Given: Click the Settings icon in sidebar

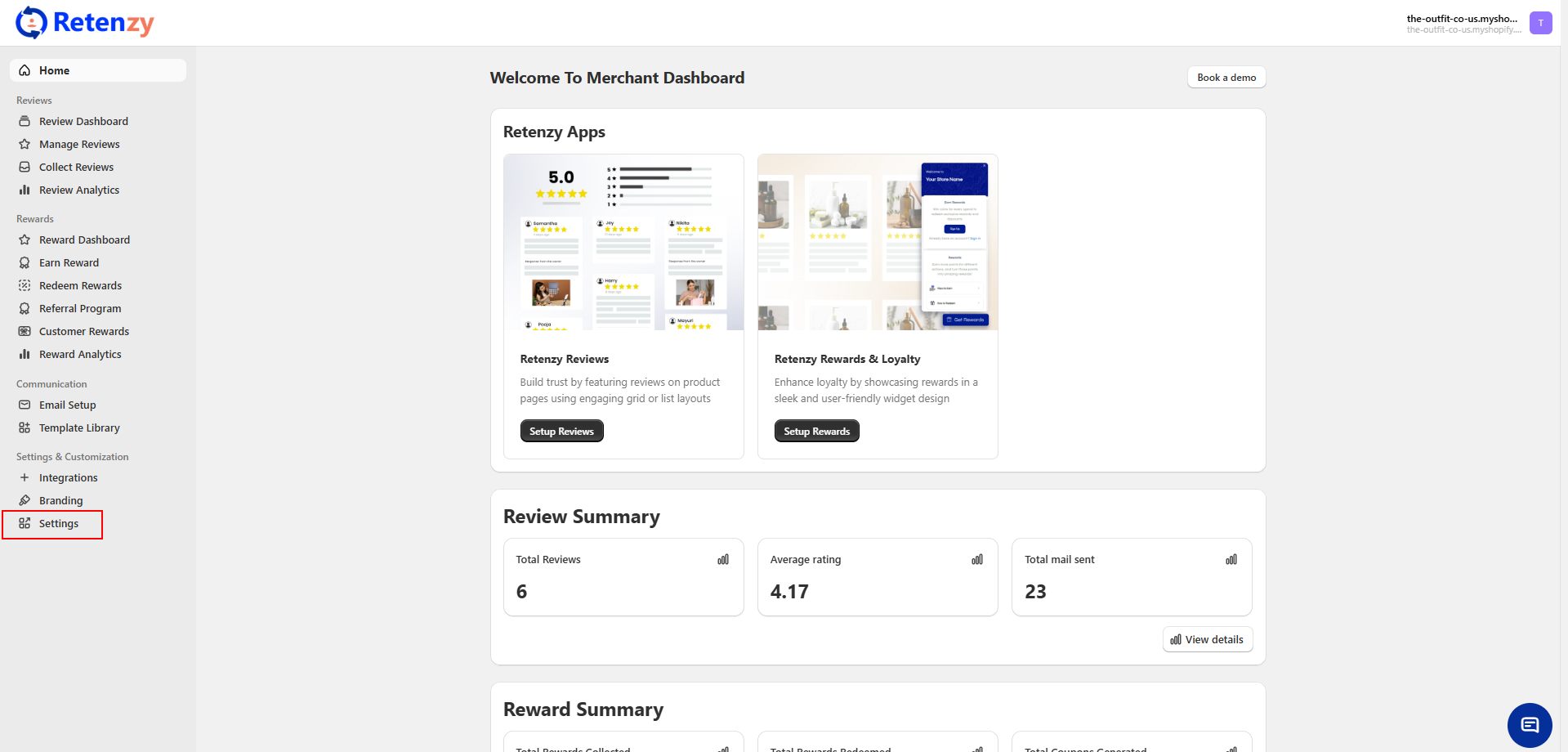Looking at the screenshot, I should coord(25,523).
